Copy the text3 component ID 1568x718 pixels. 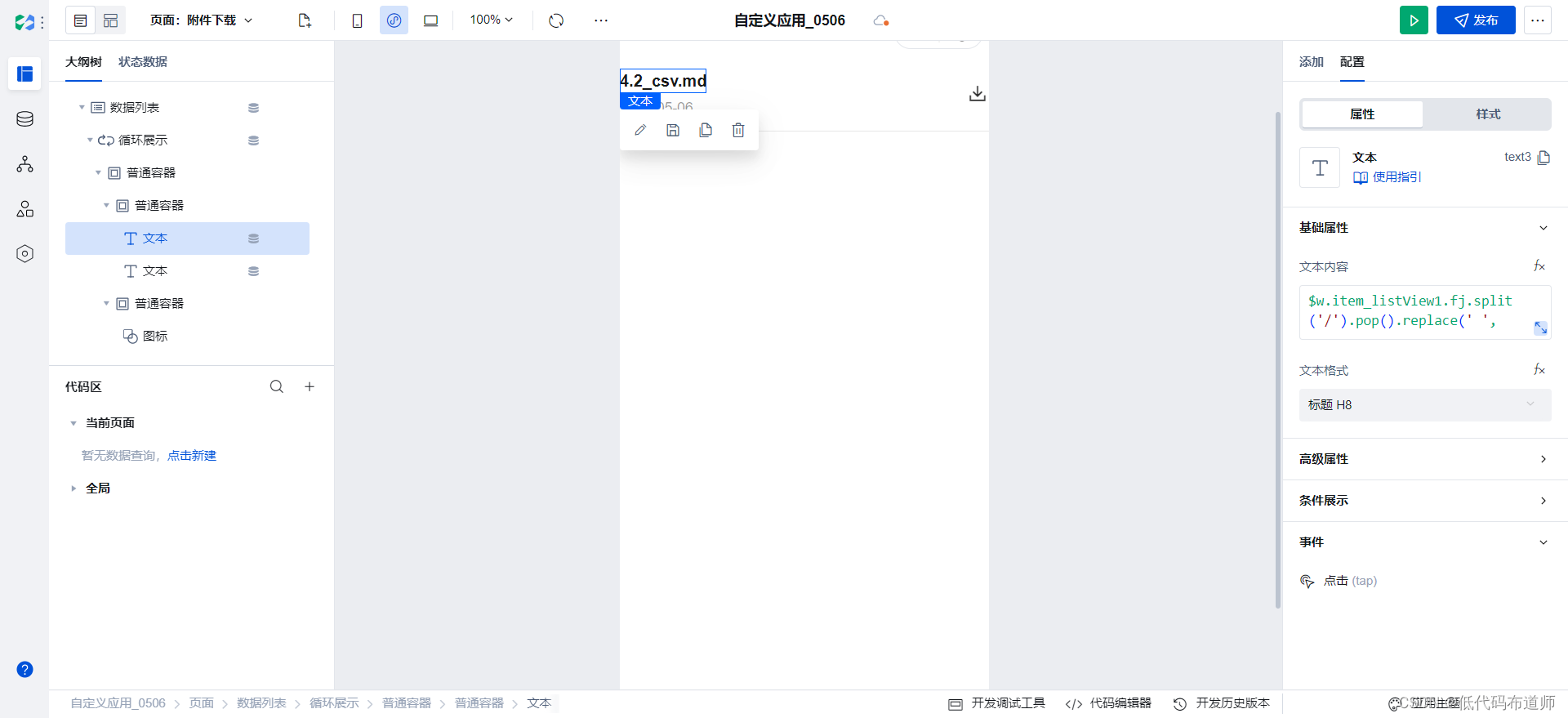coord(1543,158)
